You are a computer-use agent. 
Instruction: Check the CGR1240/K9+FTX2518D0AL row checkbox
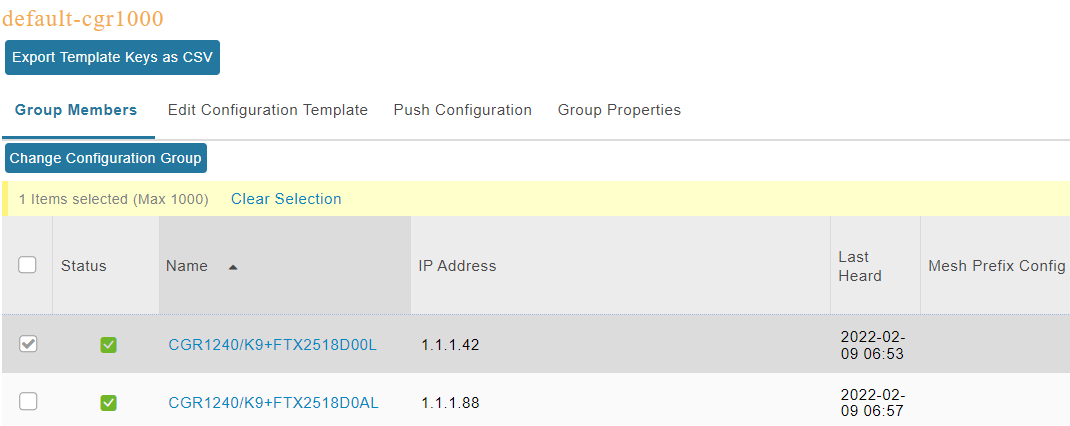pyautogui.click(x=28, y=402)
